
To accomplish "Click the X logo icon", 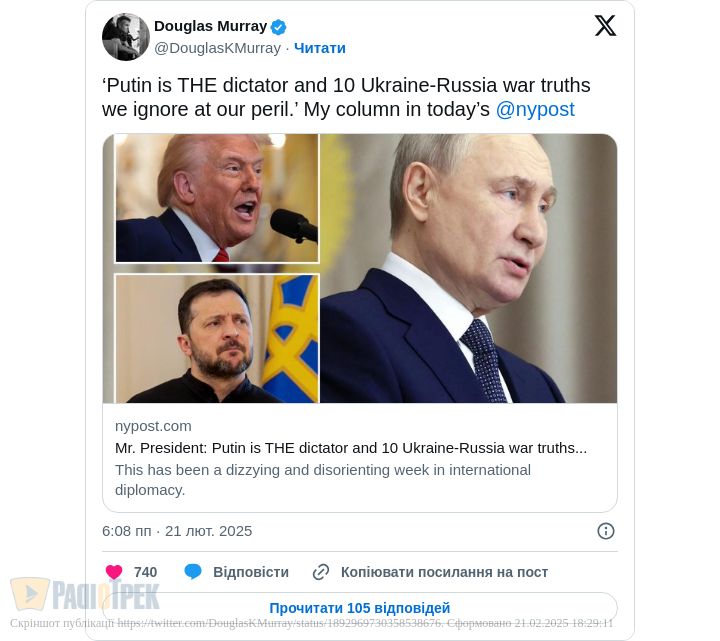I will point(605,26).
